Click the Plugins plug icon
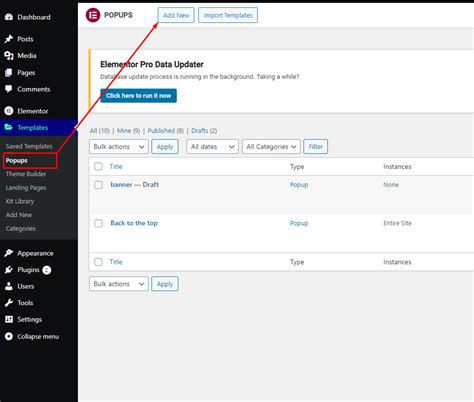This screenshot has width=474, height=402. pyautogui.click(x=9, y=270)
